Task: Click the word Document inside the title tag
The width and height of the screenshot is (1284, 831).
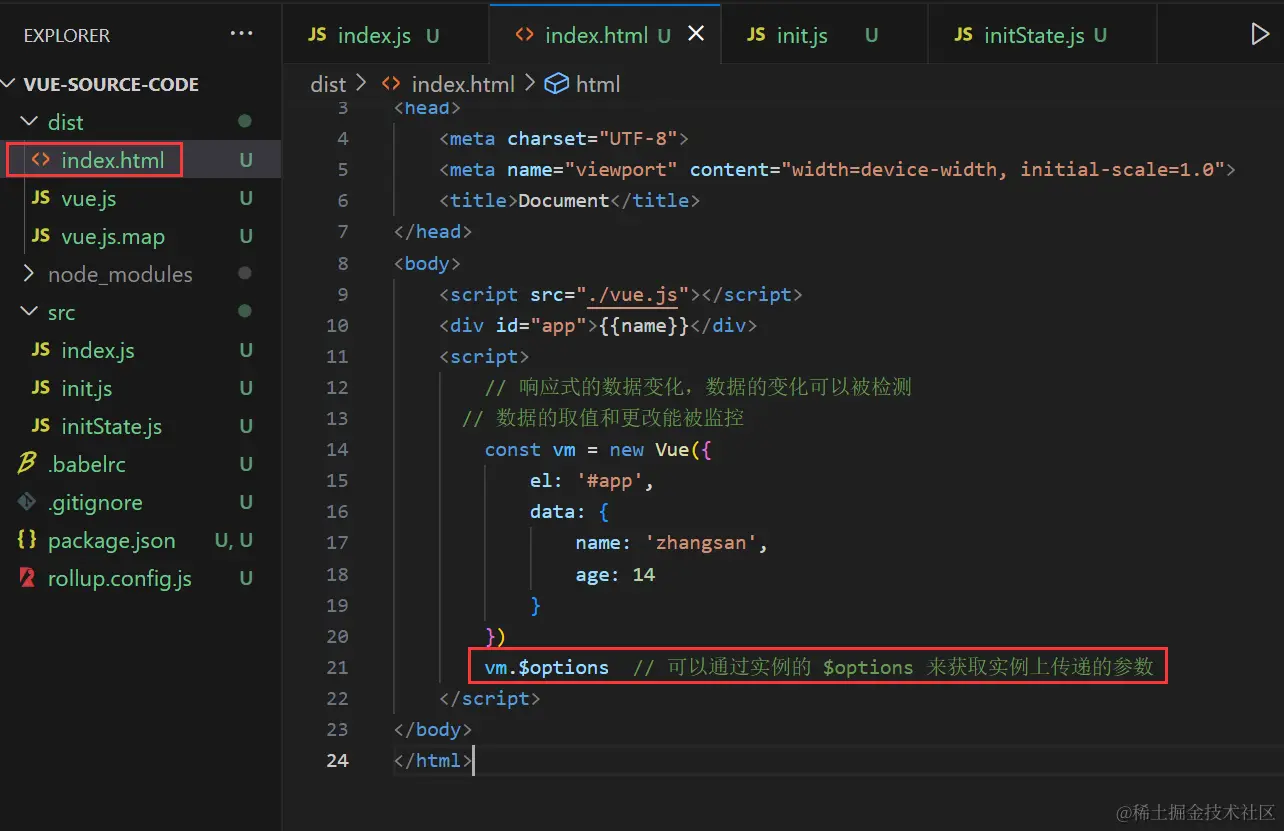Action: tap(564, 201)
